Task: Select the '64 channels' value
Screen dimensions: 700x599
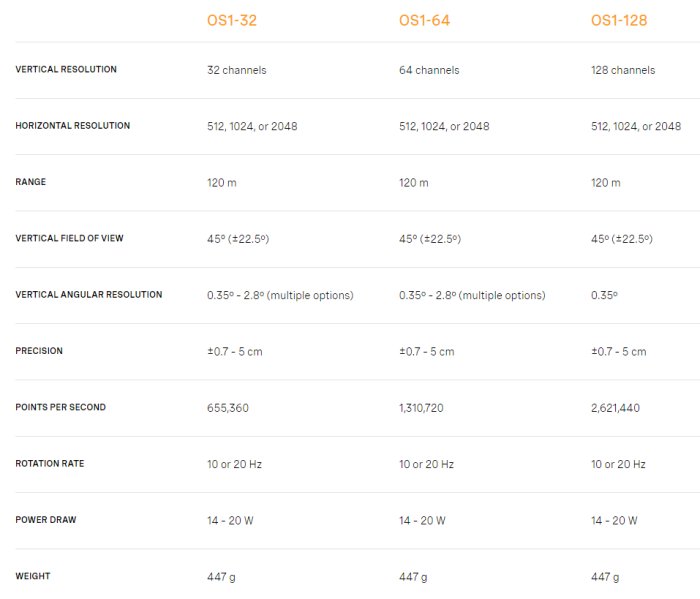Action: pos(429,70)
